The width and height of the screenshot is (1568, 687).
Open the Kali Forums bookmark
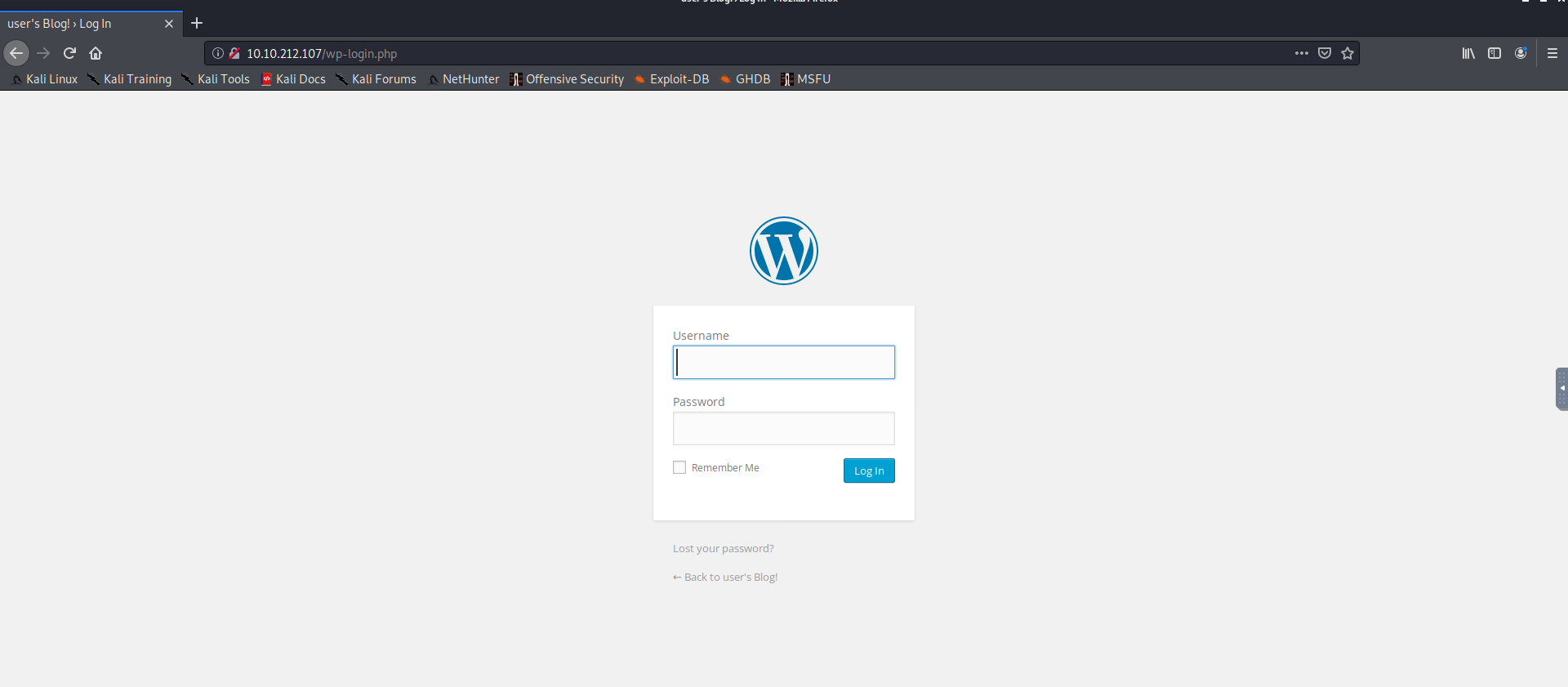pos(376,79)
